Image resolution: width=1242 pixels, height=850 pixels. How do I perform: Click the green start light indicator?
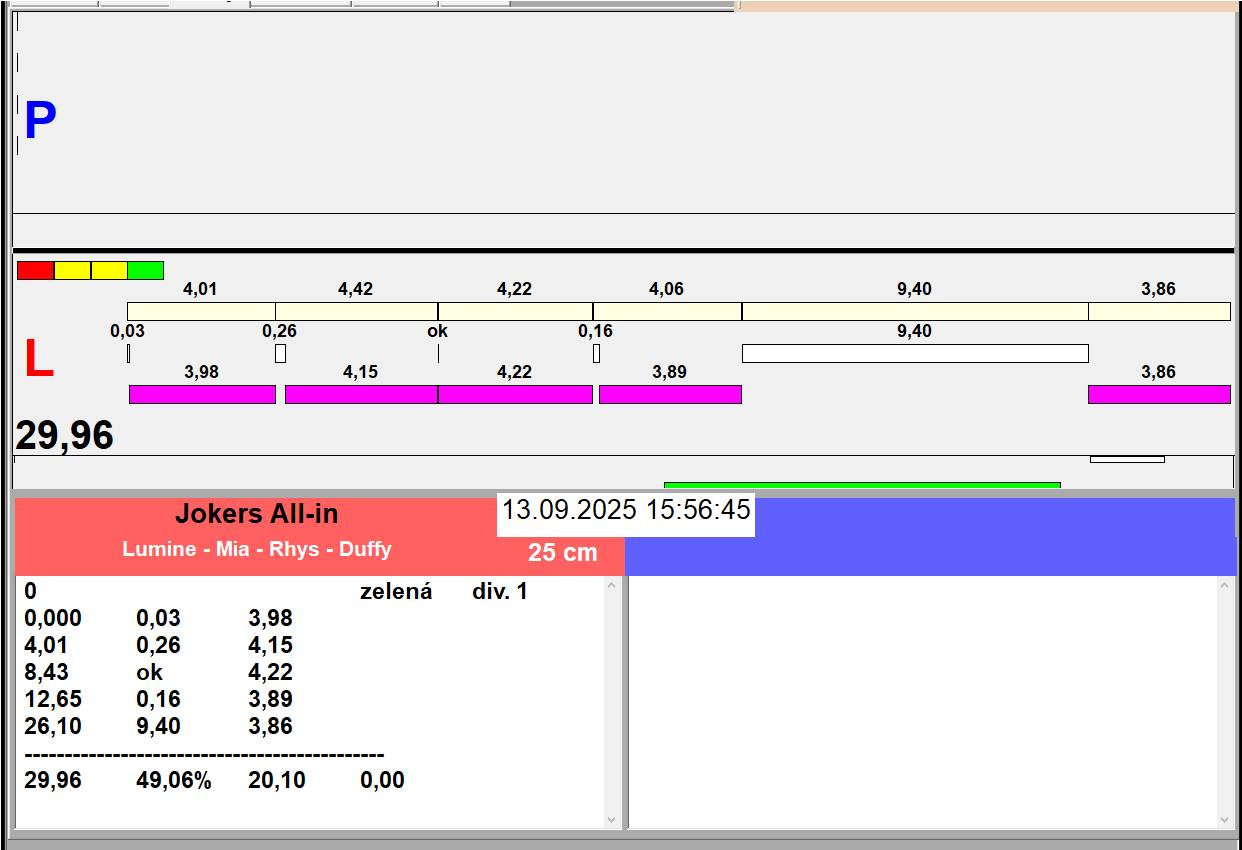[x=145, y=270]
